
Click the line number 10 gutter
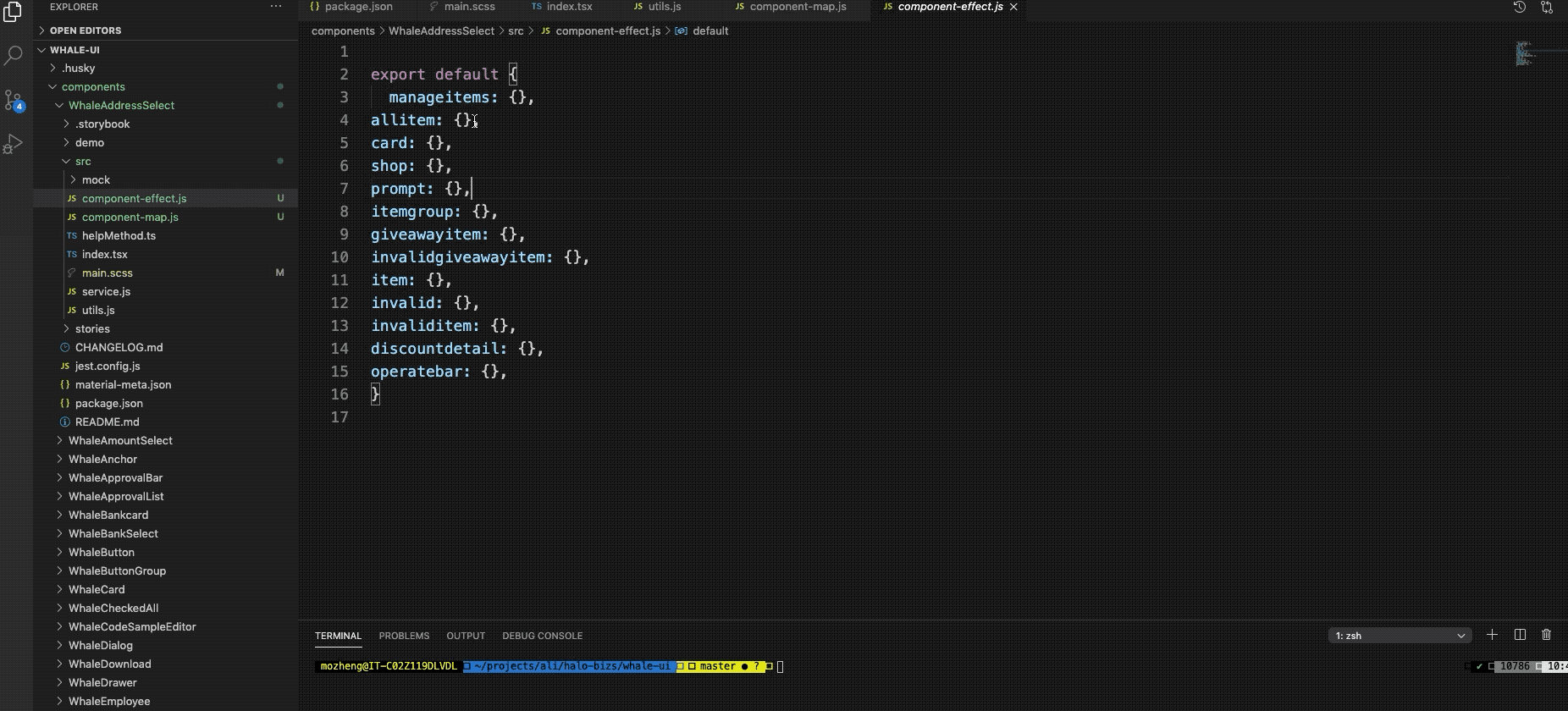click(x=340, y=257)
